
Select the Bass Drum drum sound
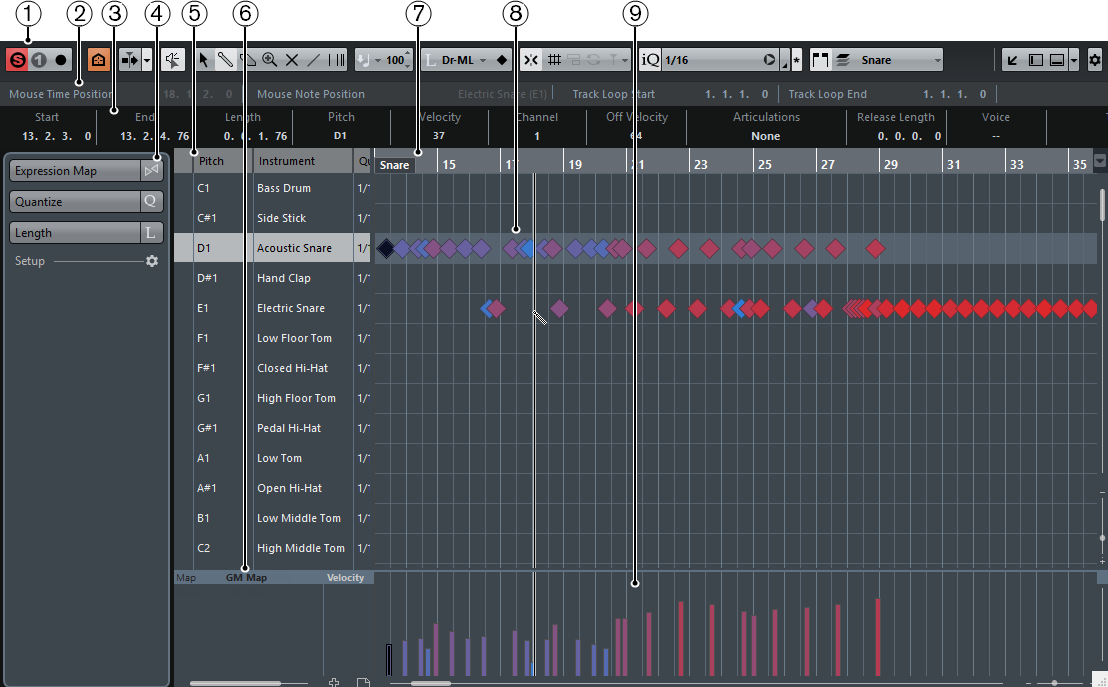coord(284,188)
